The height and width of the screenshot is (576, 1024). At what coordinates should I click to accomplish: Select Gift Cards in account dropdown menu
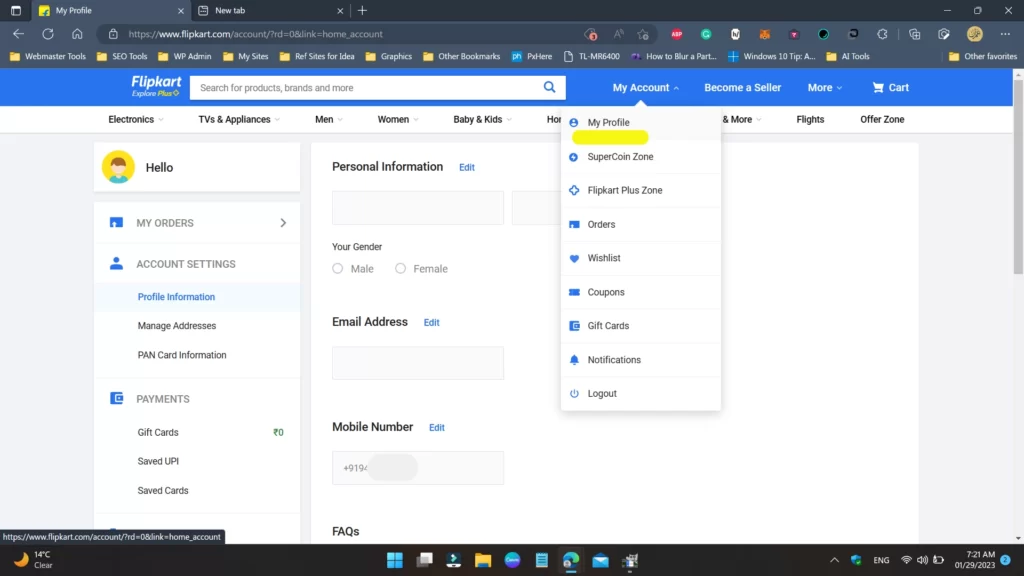641,326
